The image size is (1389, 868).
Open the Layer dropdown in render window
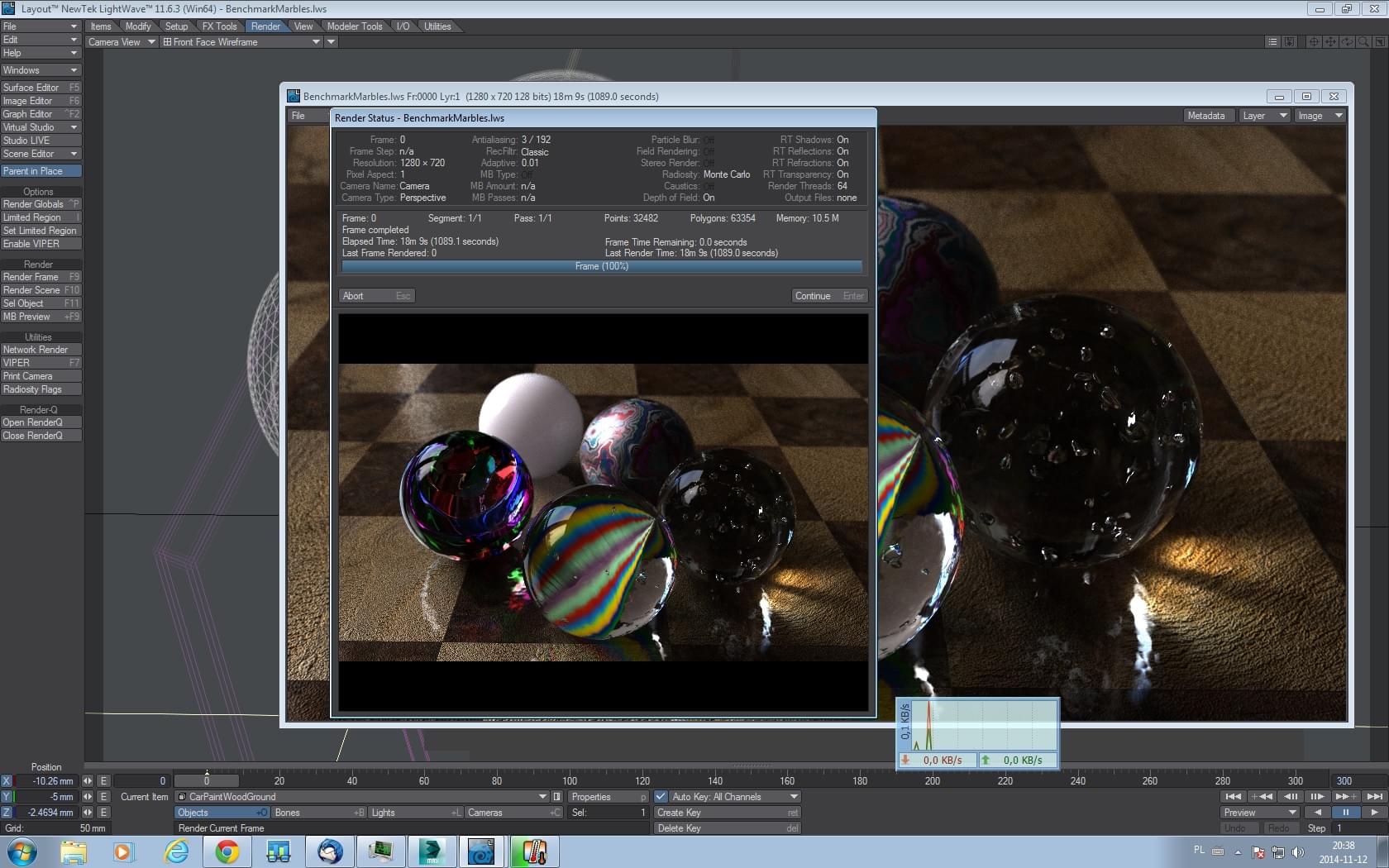(1265, 116)
